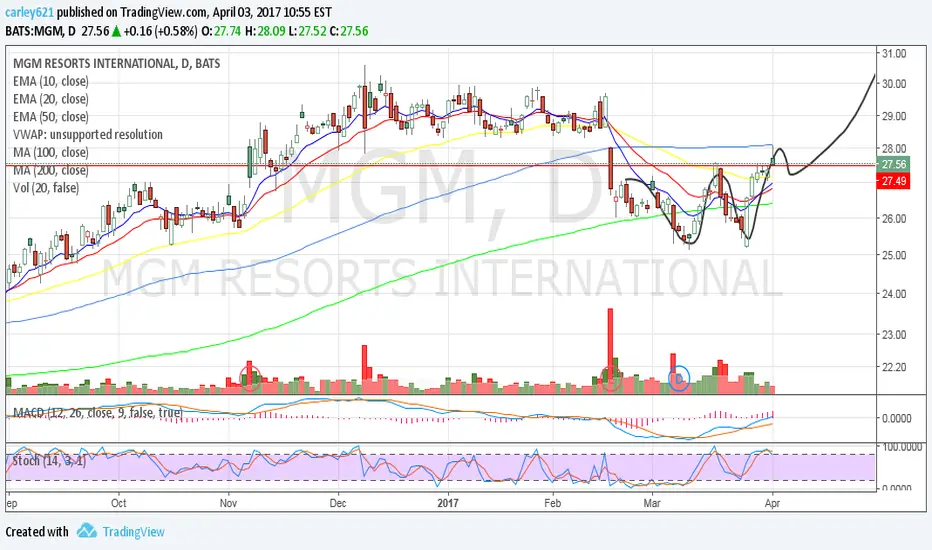Click the Nov label on time axis
The height and width of the screenshot is (550, 932).
point(228,503)
